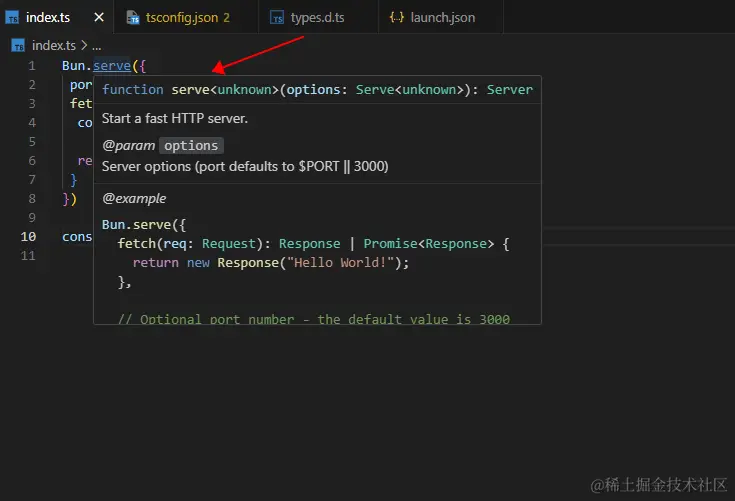
Task: Click the function serve signature in tooltip
Action: coord(317,90)
